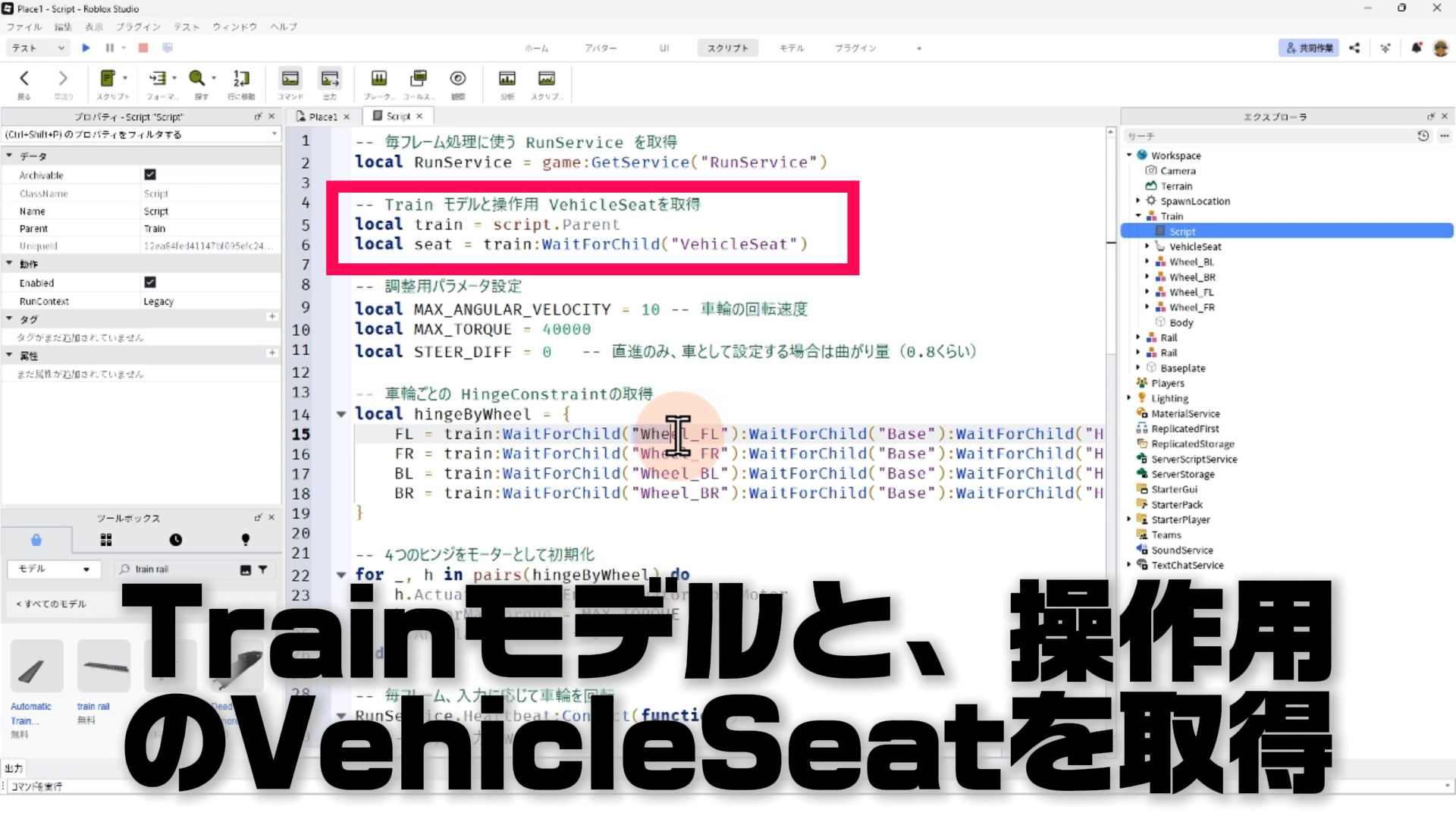Collapse the hingeByWheel table code fold
The height and width of the screenshot is (819, 1456).
tap(341, 414)
